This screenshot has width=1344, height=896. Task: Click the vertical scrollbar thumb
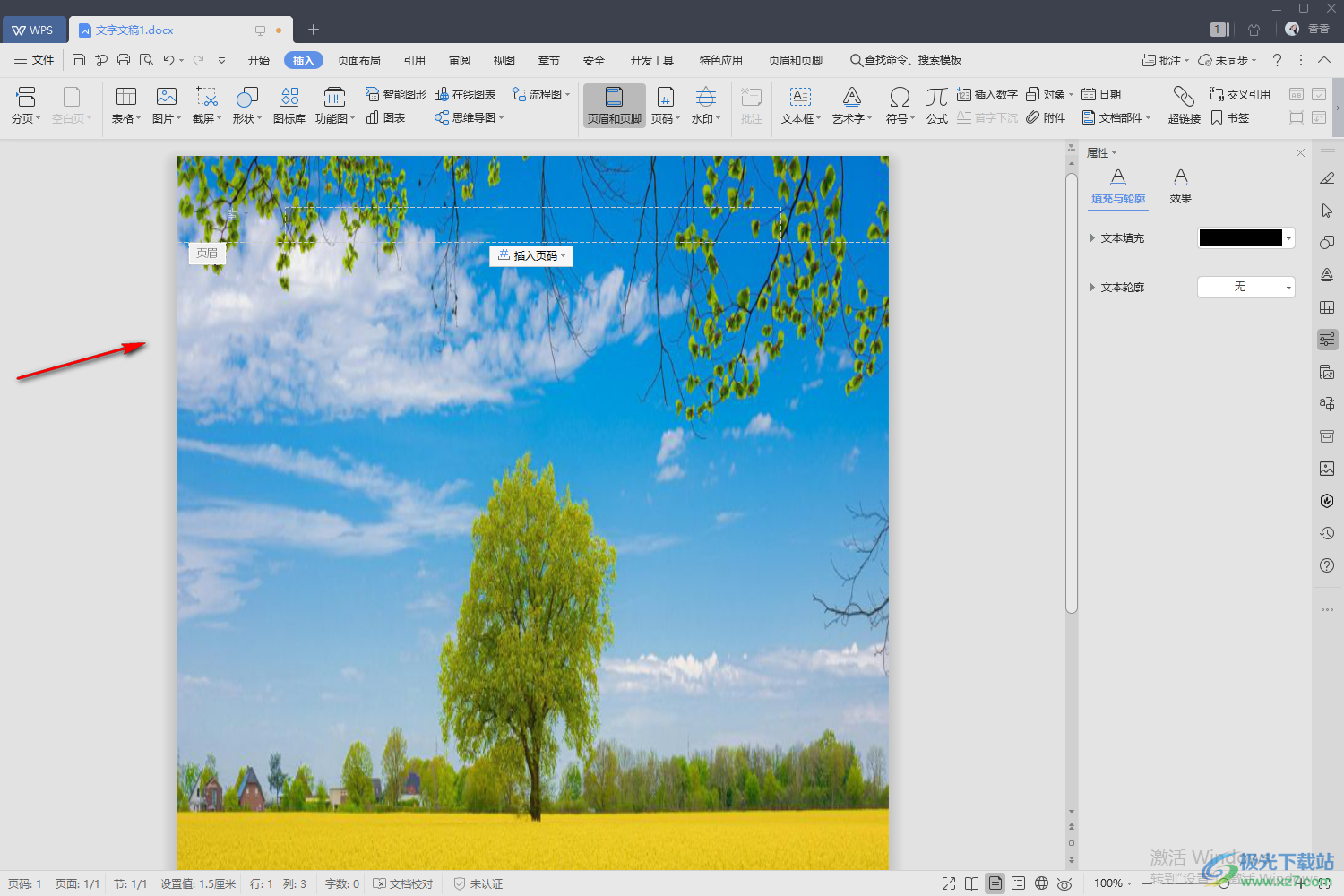(1071, 392)
